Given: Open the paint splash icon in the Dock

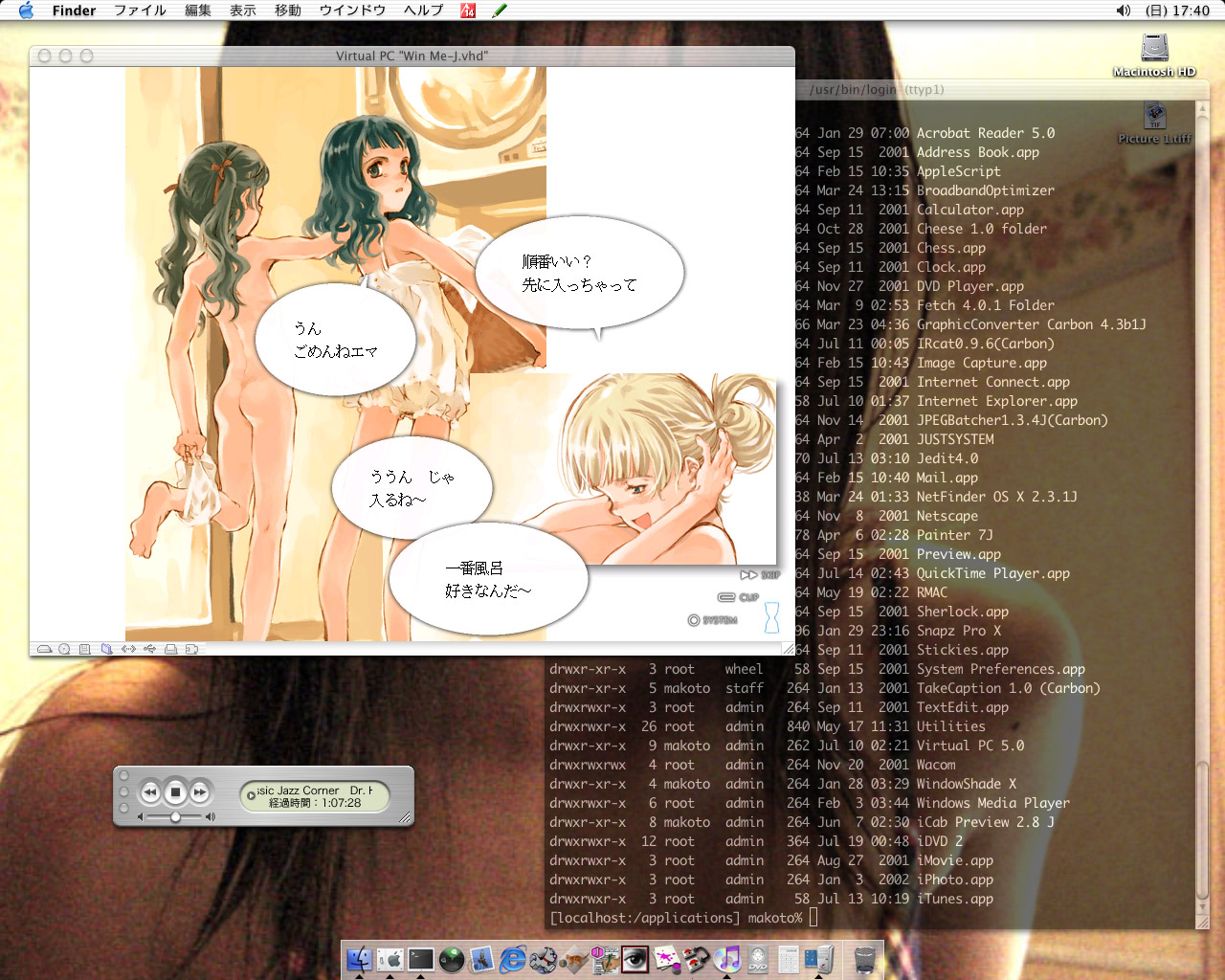Looking at the screenshot, I should [x=666, y=959].
